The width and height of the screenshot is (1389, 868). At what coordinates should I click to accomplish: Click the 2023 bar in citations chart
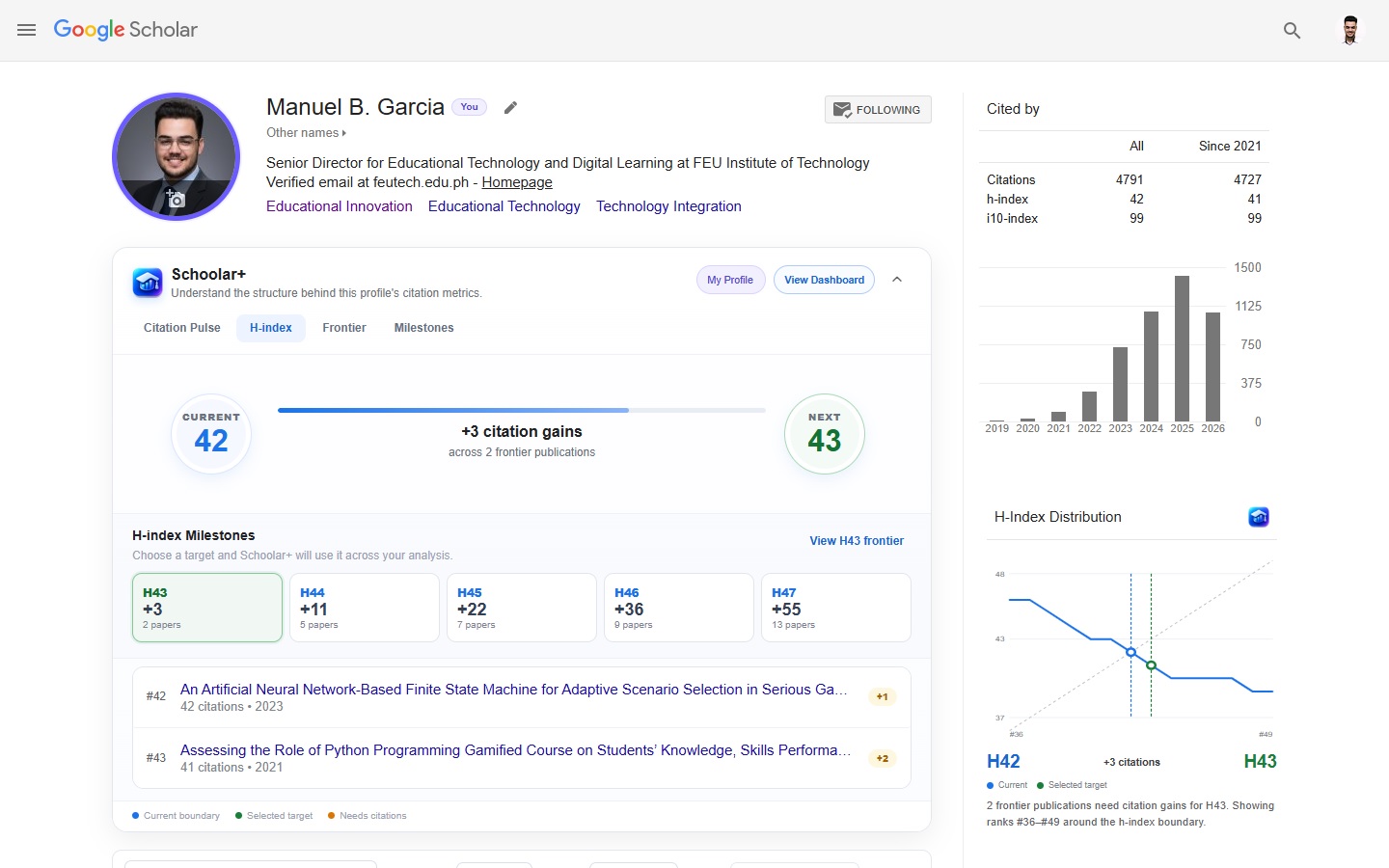click(x=1120, y=384)
